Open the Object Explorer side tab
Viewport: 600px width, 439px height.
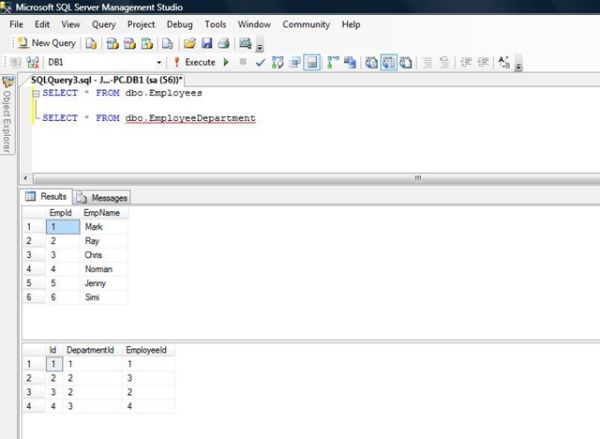7,115
